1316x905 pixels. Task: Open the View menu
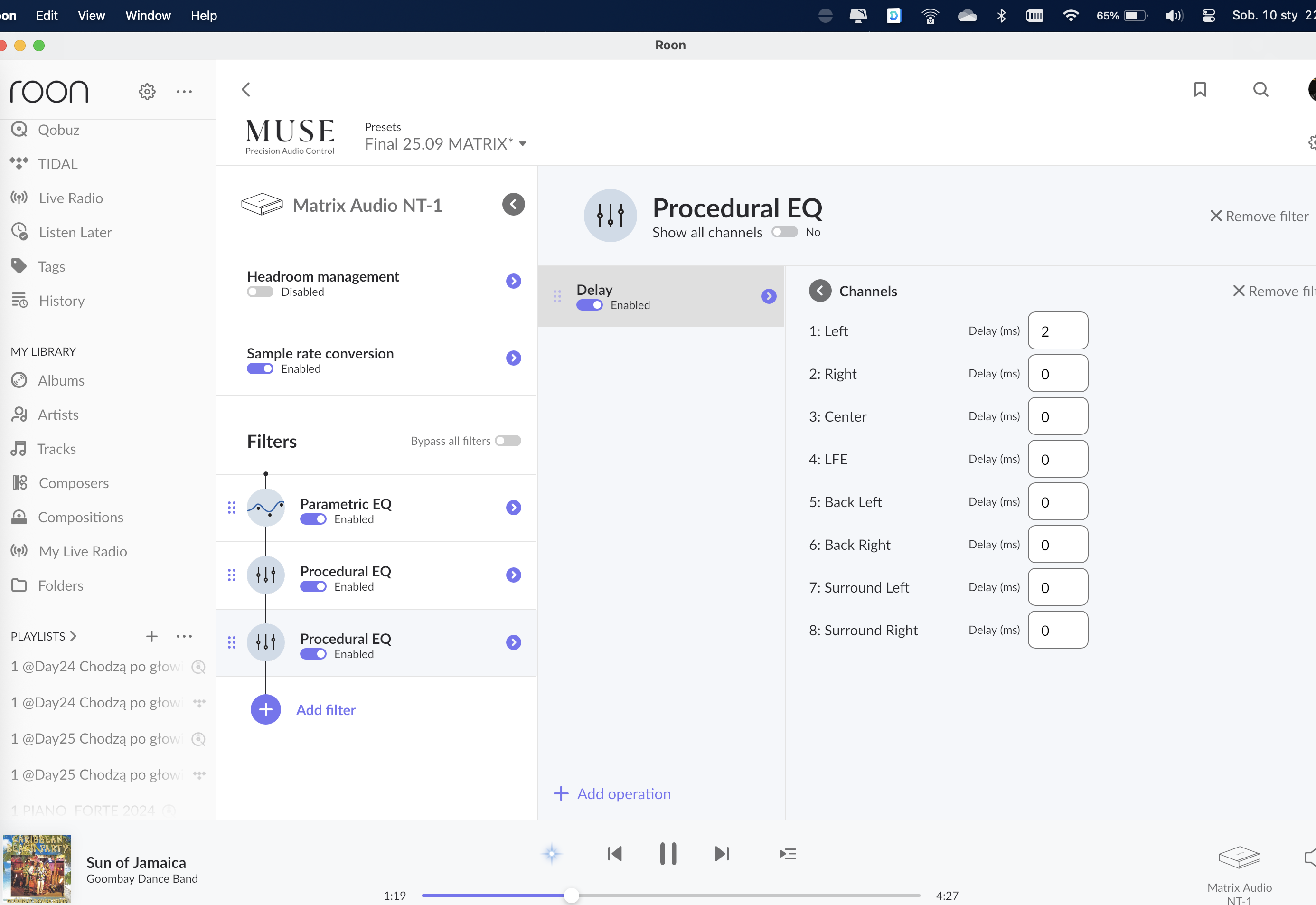pos(91,15)
